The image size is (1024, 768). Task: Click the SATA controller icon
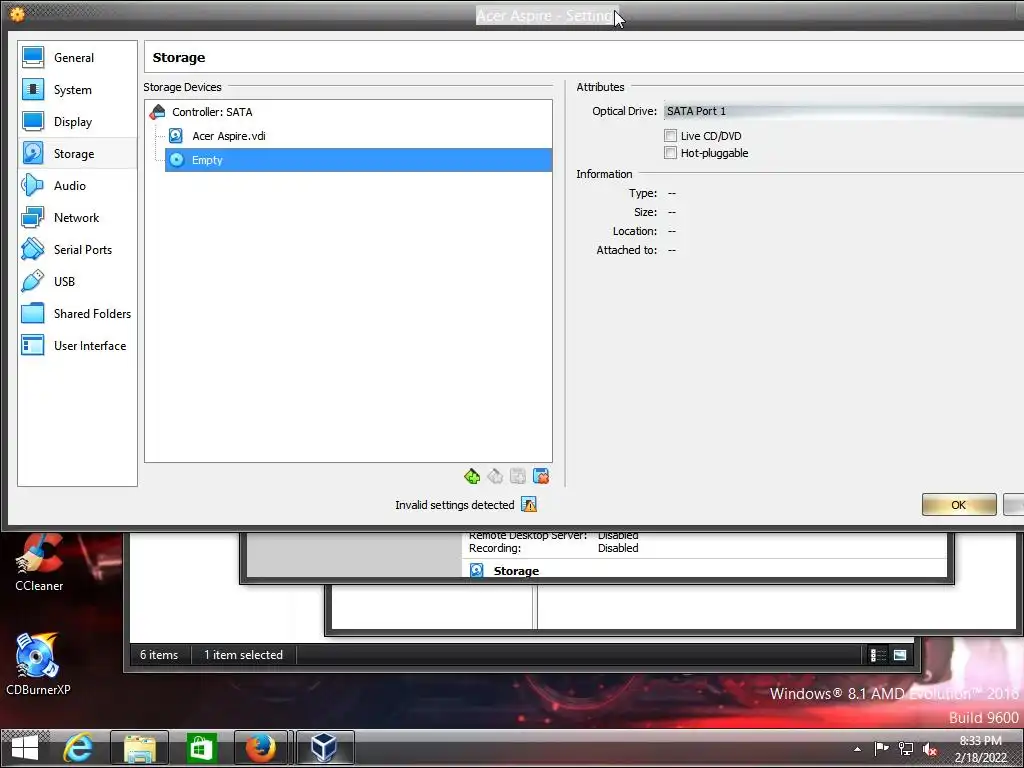157,112
